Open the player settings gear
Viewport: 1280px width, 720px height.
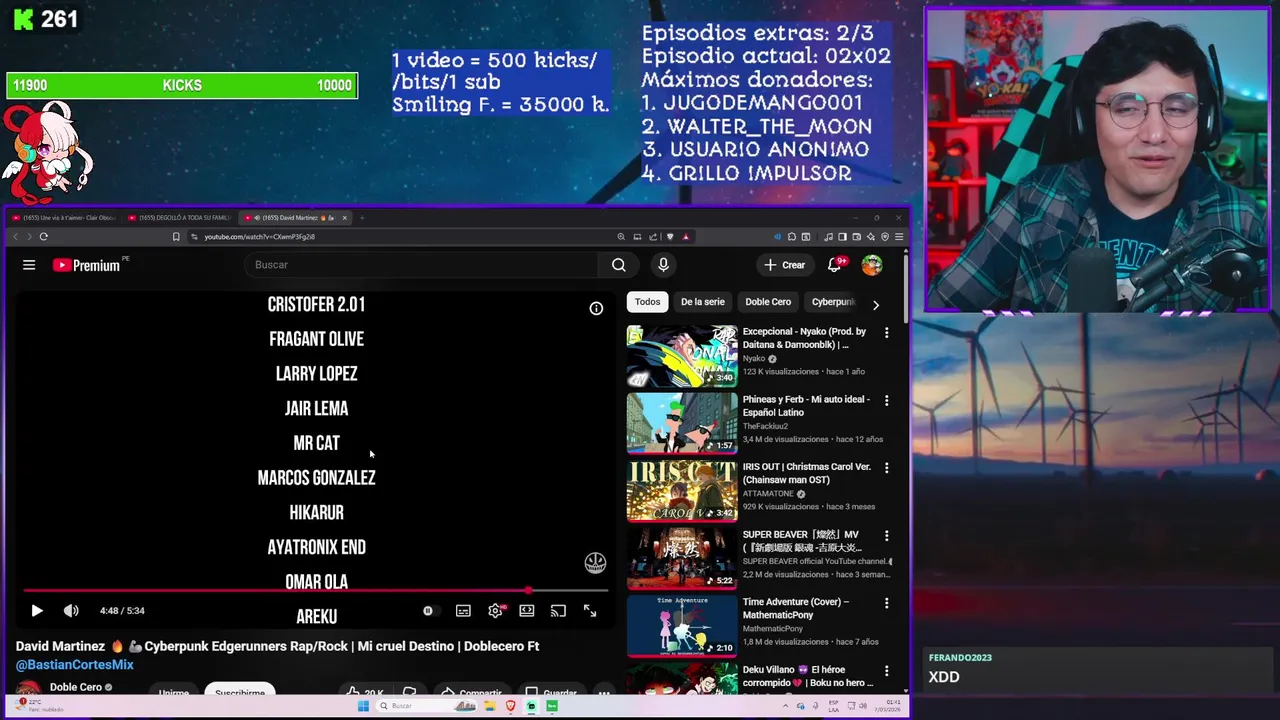(x=495, y=611)
